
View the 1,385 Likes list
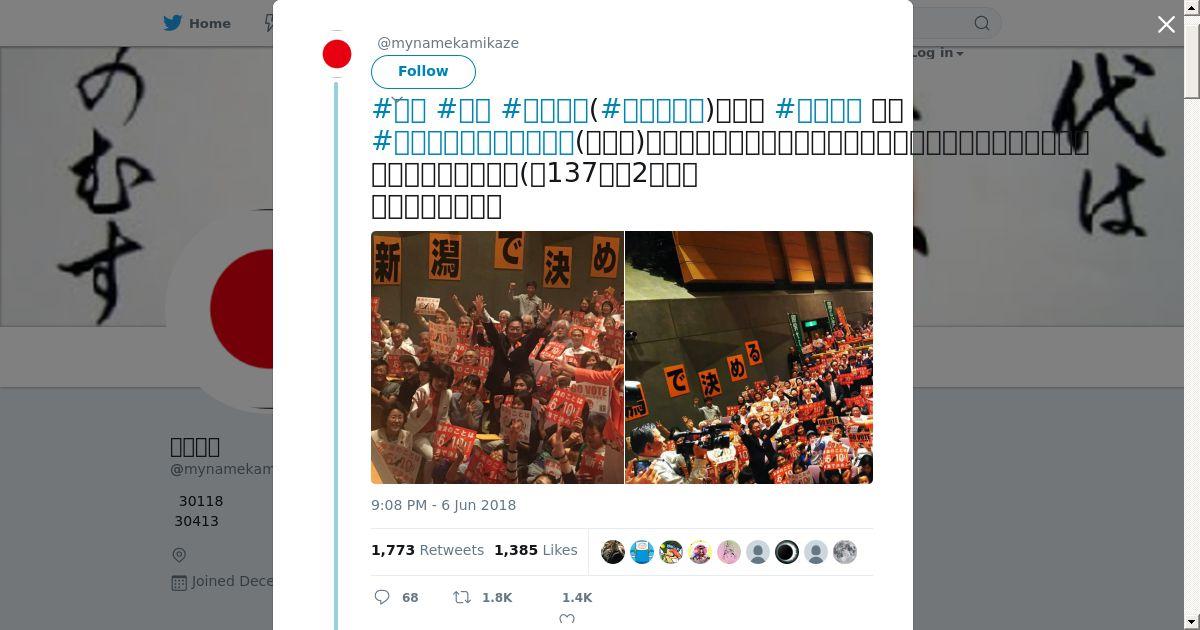[x=536, y=550]
